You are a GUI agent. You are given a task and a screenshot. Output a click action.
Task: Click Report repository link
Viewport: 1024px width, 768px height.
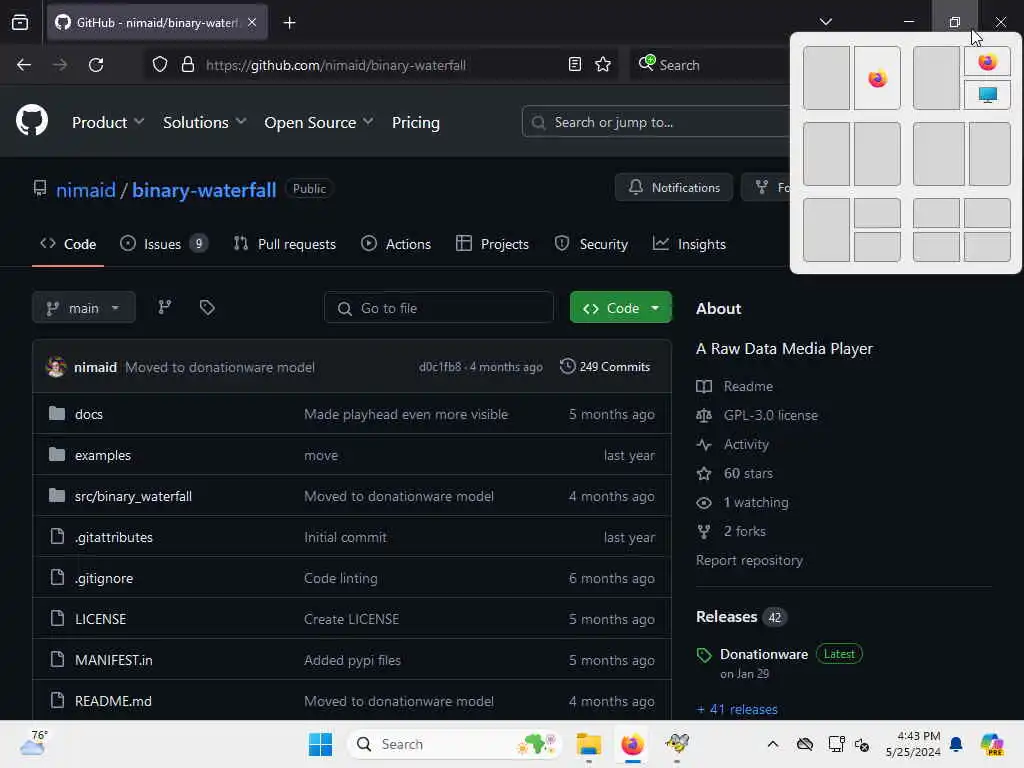point(749,560)
